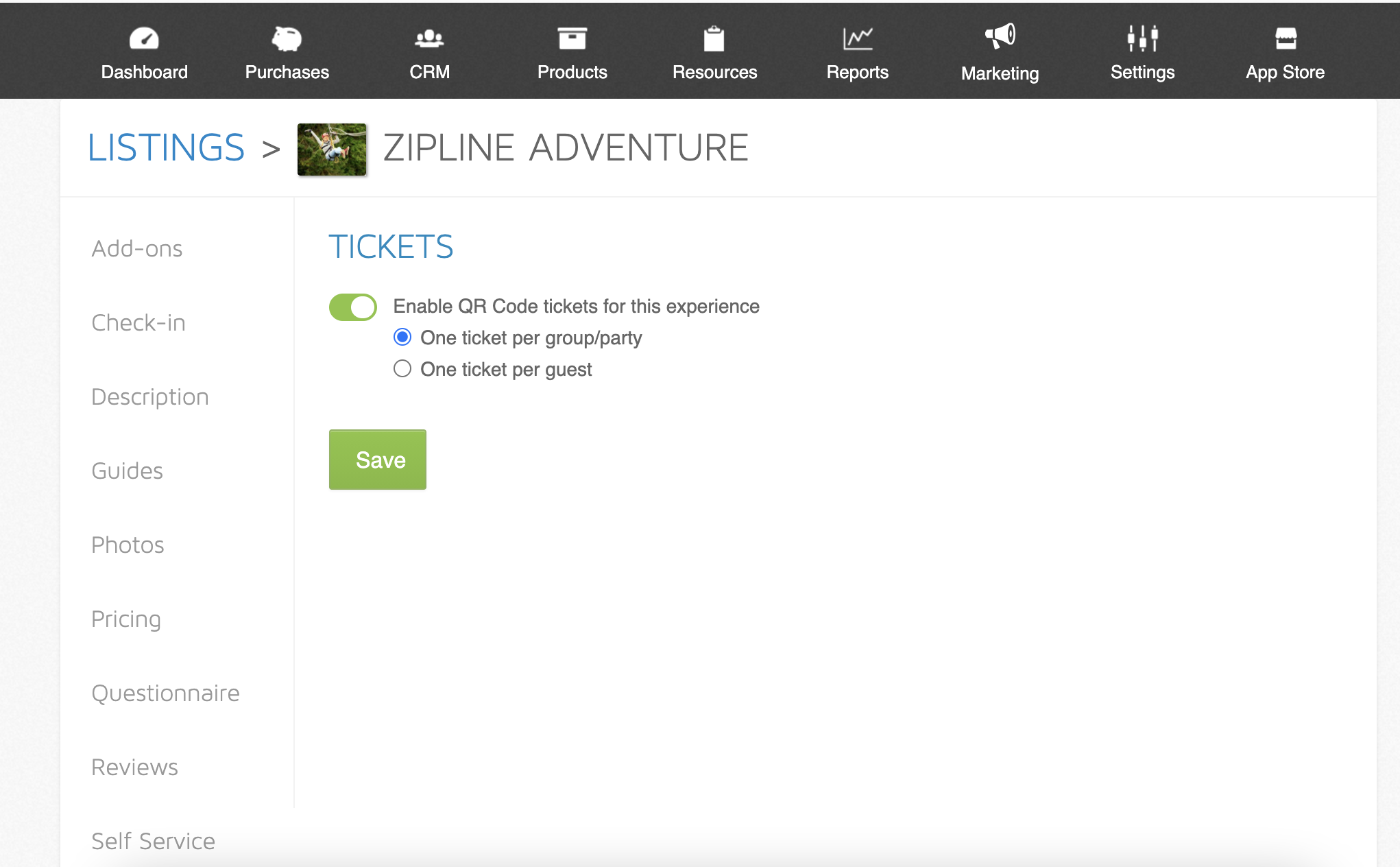Go to the App Store menu label
The height and width of the screenshot is (867, 1400).
click(1286, 72)
